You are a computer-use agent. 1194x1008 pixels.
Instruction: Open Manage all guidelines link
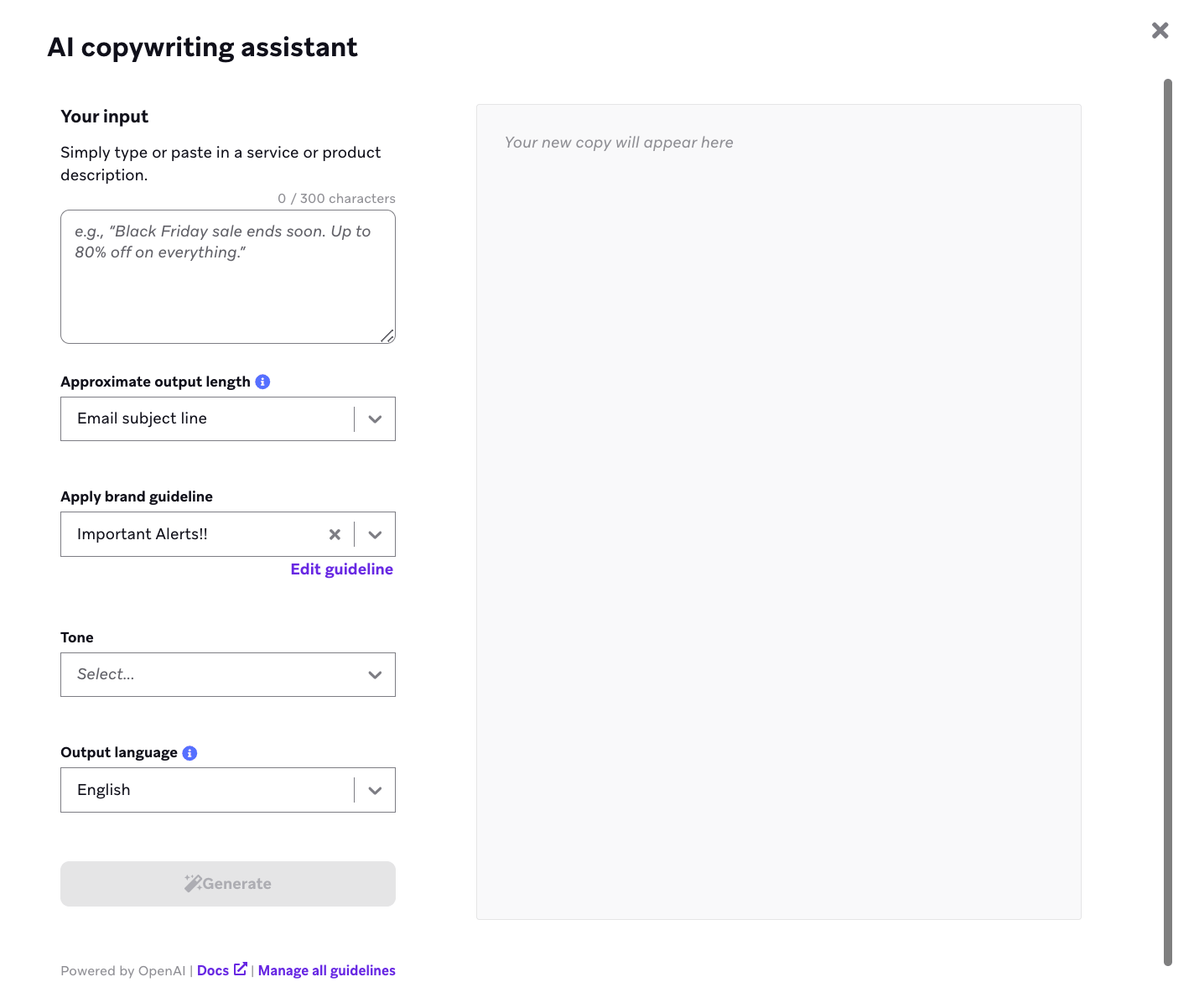327,970
